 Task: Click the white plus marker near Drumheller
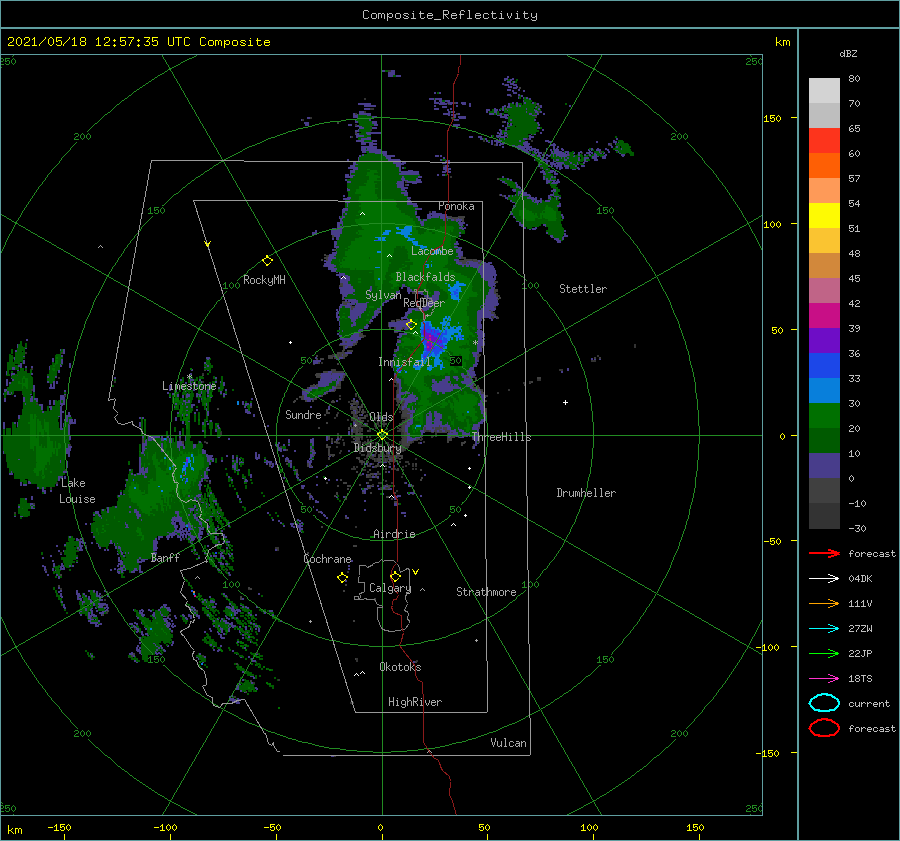pyautogui.click(x=565, y=402)
